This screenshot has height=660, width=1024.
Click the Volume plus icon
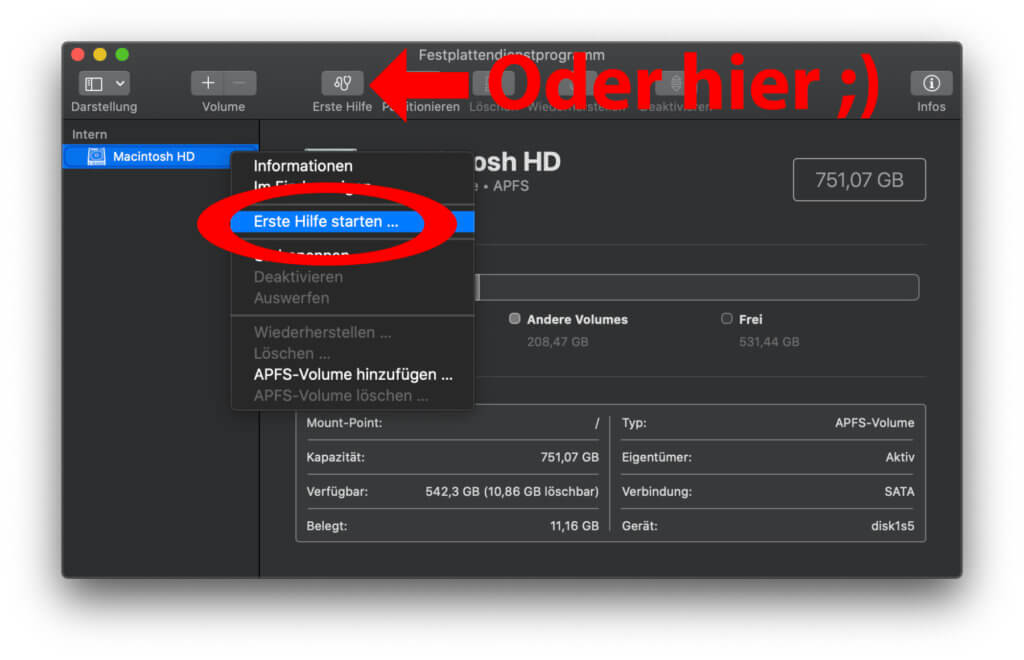(207, 83)
